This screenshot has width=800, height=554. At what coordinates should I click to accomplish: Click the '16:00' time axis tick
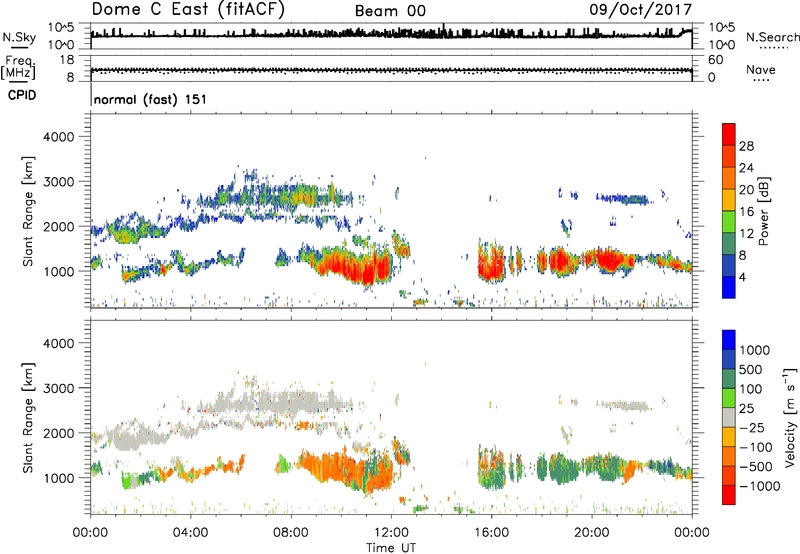pyautogui.click(x=491, y=533)
